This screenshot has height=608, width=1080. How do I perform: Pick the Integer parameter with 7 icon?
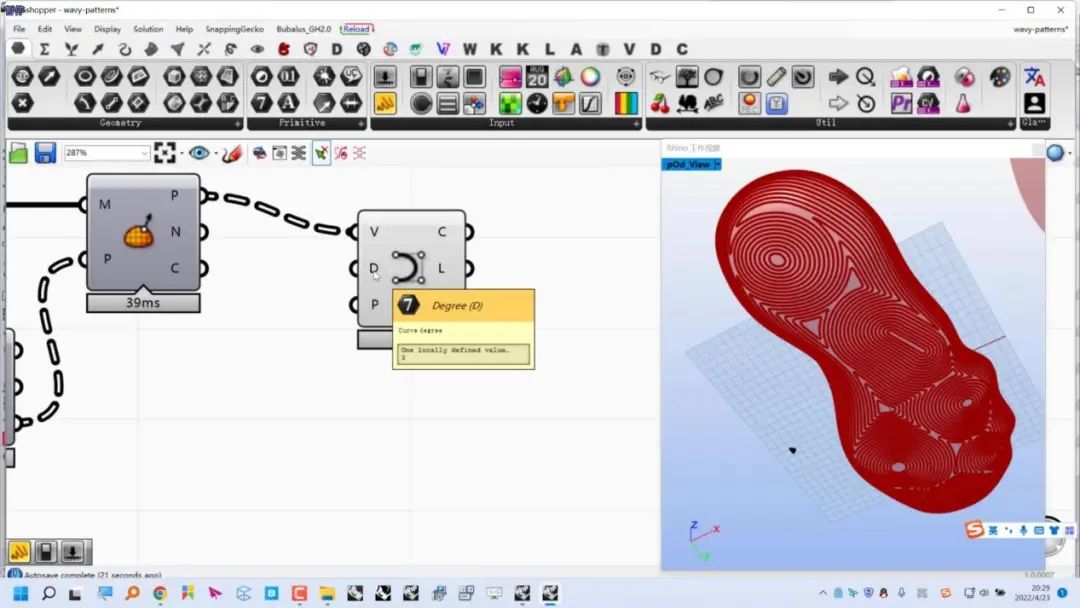point(261,103)
